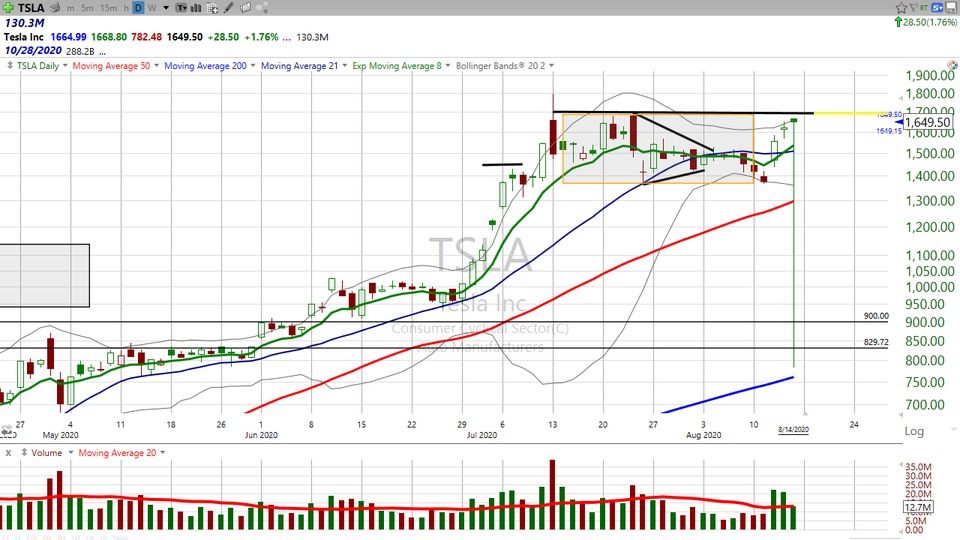Switch to the Weekly (W) timeframe
960x540 pixels.
coord(150,7)
